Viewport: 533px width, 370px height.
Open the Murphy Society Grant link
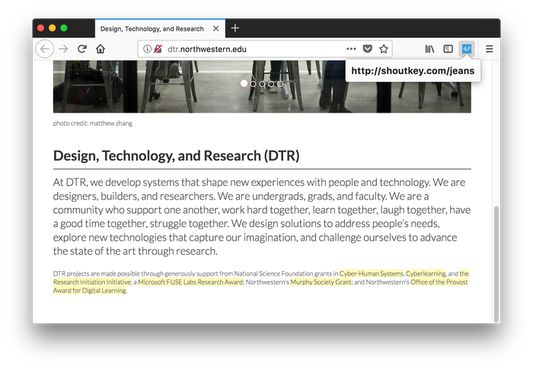click(321, 282)
